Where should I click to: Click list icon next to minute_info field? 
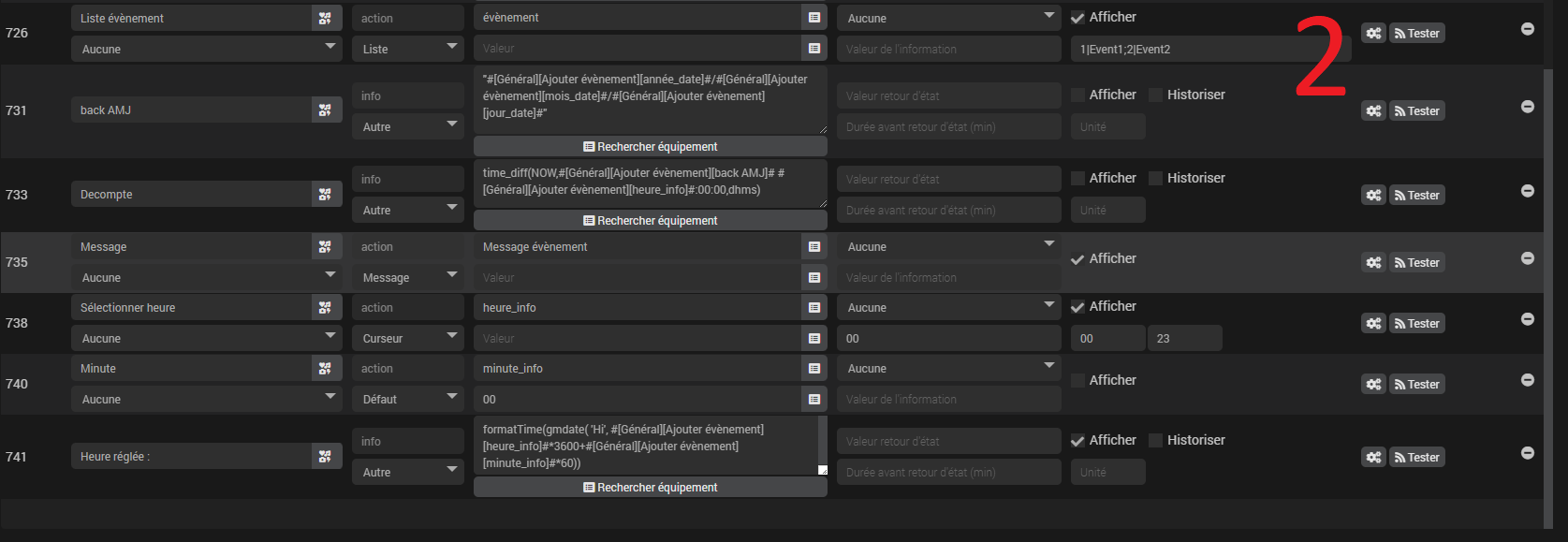click(814, 369)
